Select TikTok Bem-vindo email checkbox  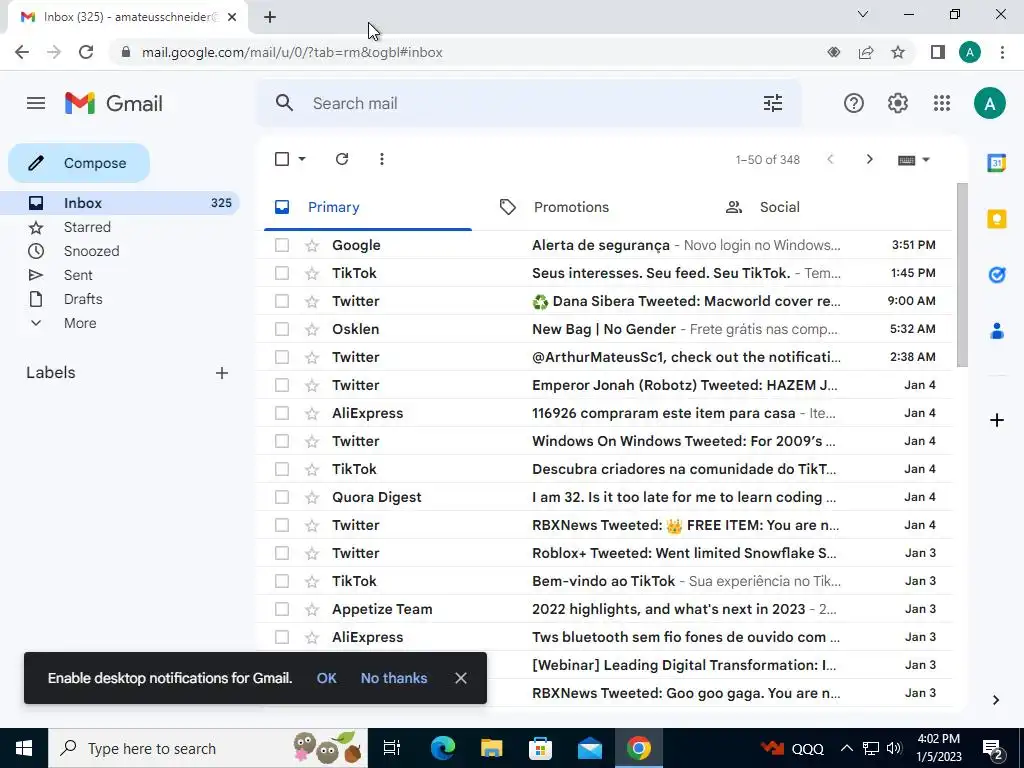click(x=282, y=581)
